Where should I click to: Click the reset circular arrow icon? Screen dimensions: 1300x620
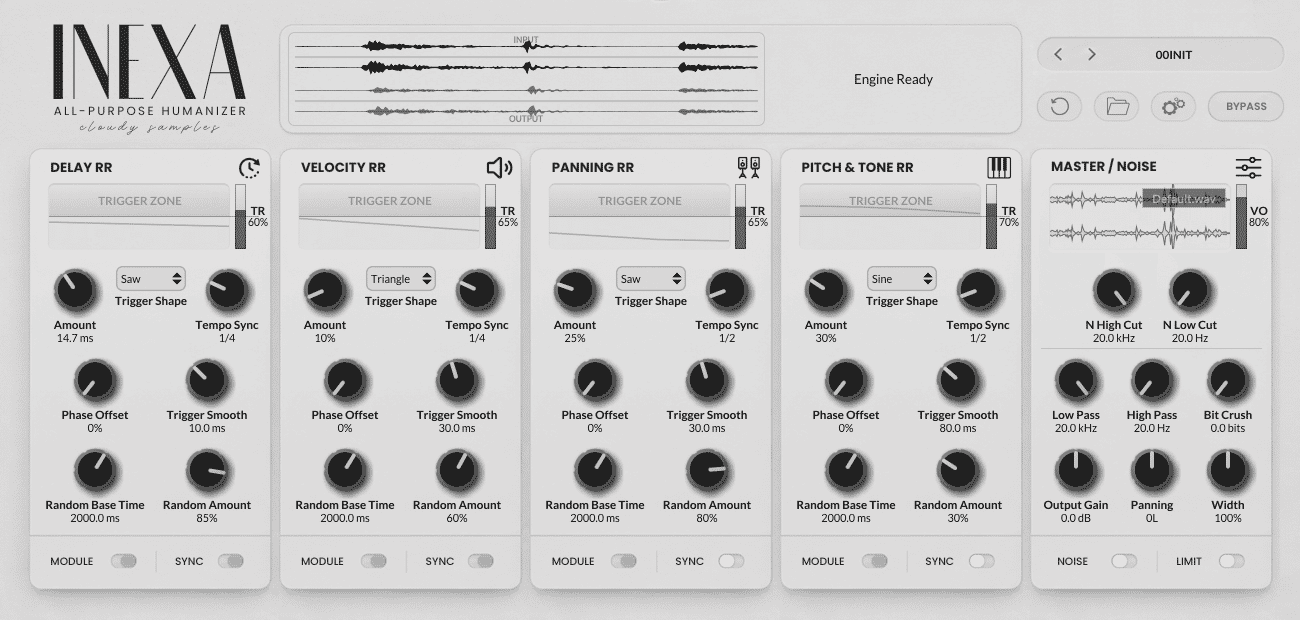[1060, 106]
